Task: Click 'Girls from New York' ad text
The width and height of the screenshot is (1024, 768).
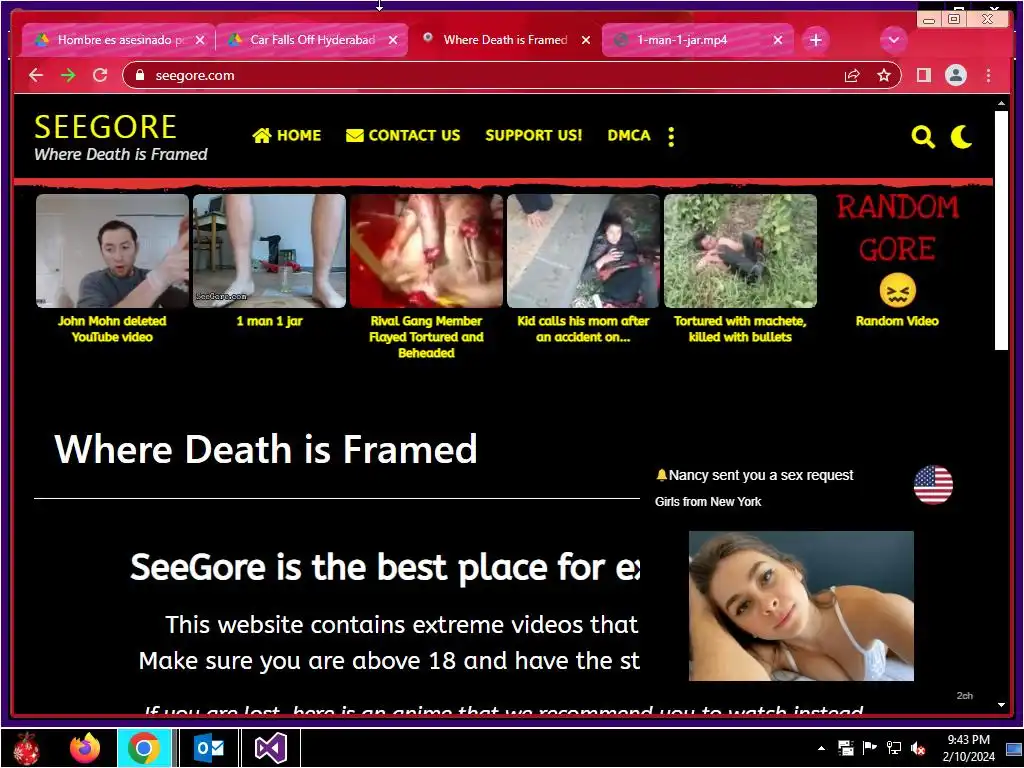Action: click(708, 502)
